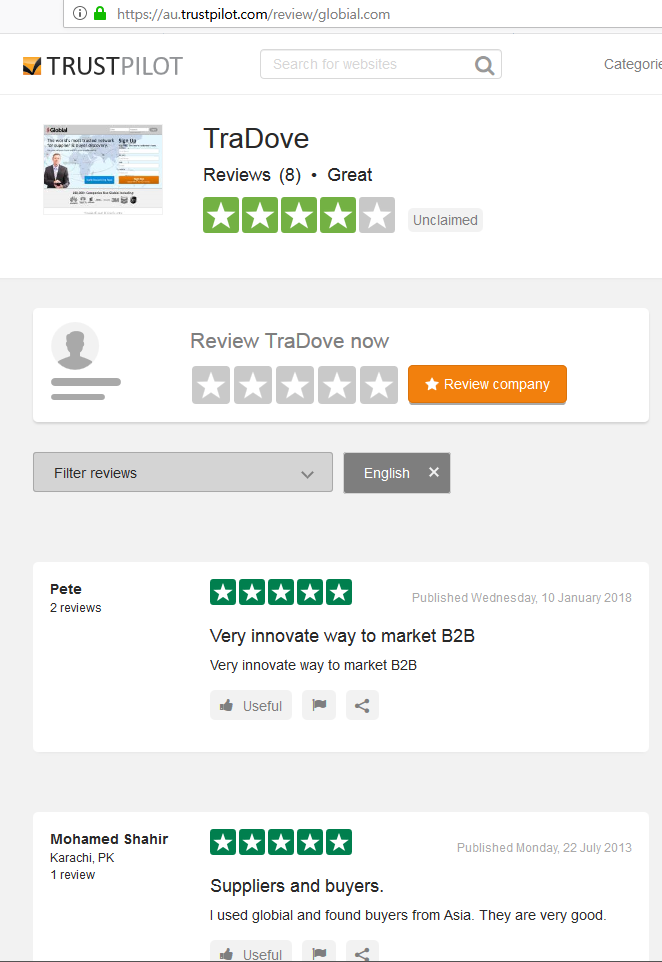Expand the Filter reviews dropdown
662x962 pixels.
pyautogui.click(x=183, y=472)
